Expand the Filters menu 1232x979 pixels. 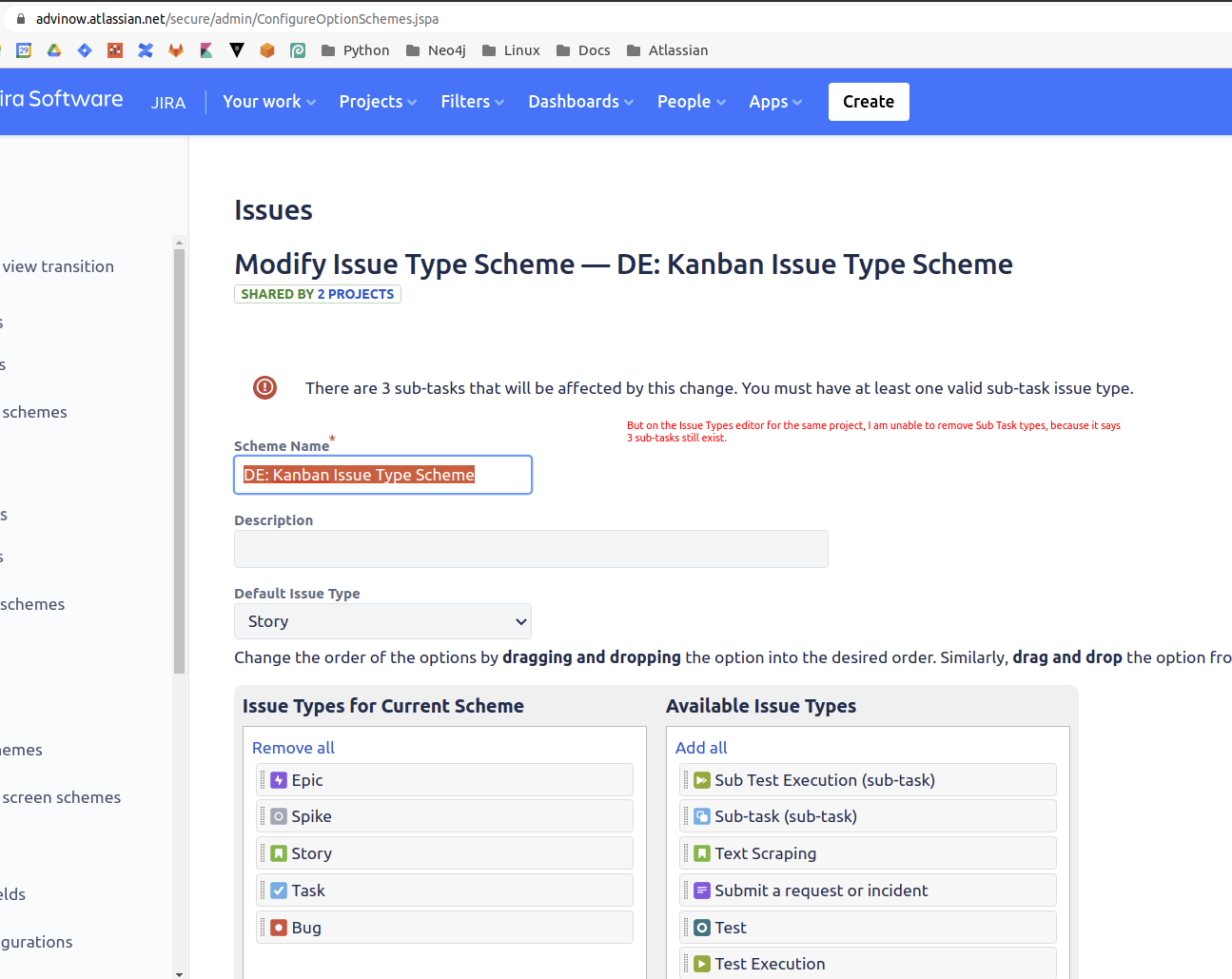[473, 102]
